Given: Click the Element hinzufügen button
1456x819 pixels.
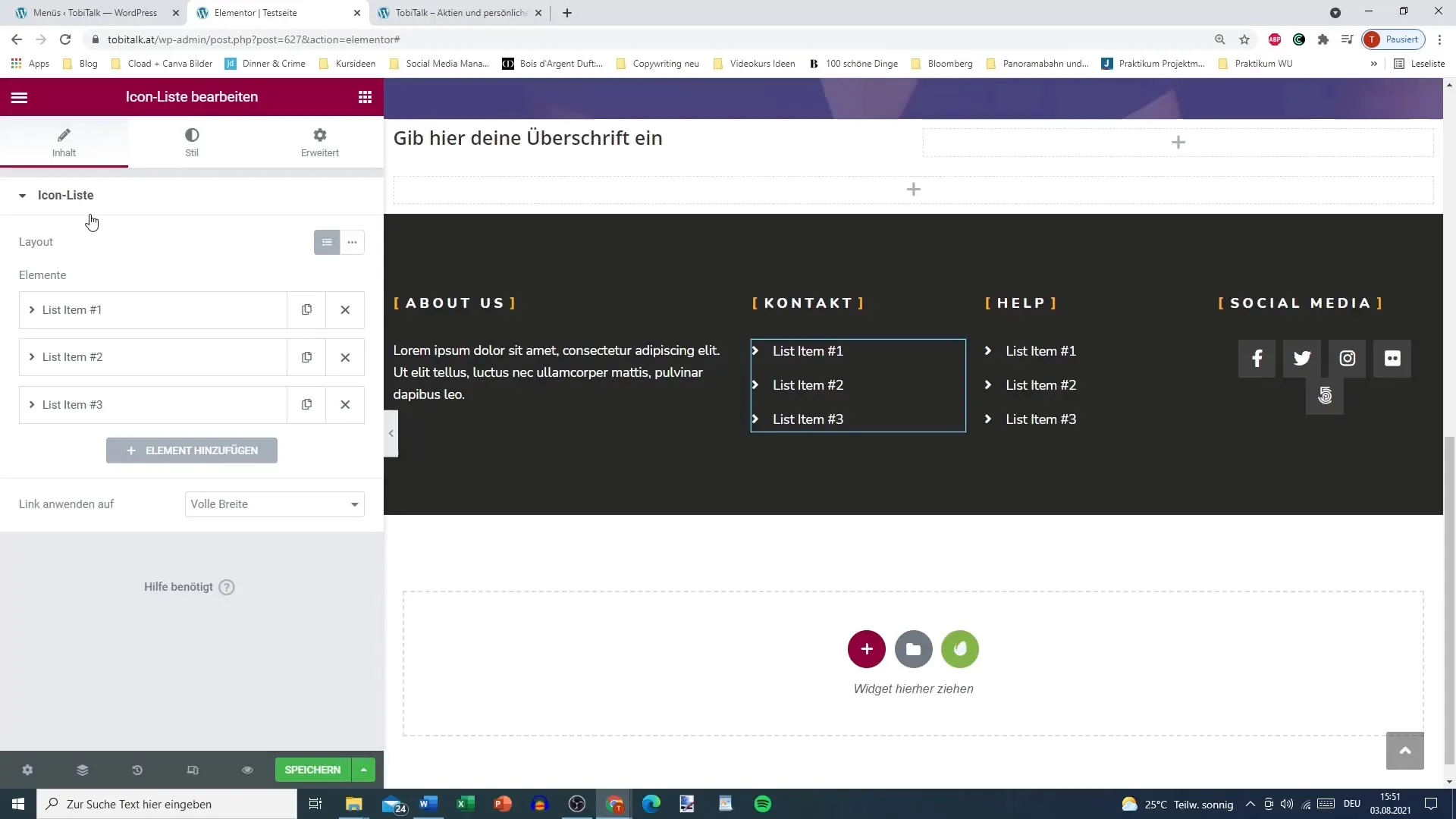Looking at the screenshot, I should coord(192,450).
